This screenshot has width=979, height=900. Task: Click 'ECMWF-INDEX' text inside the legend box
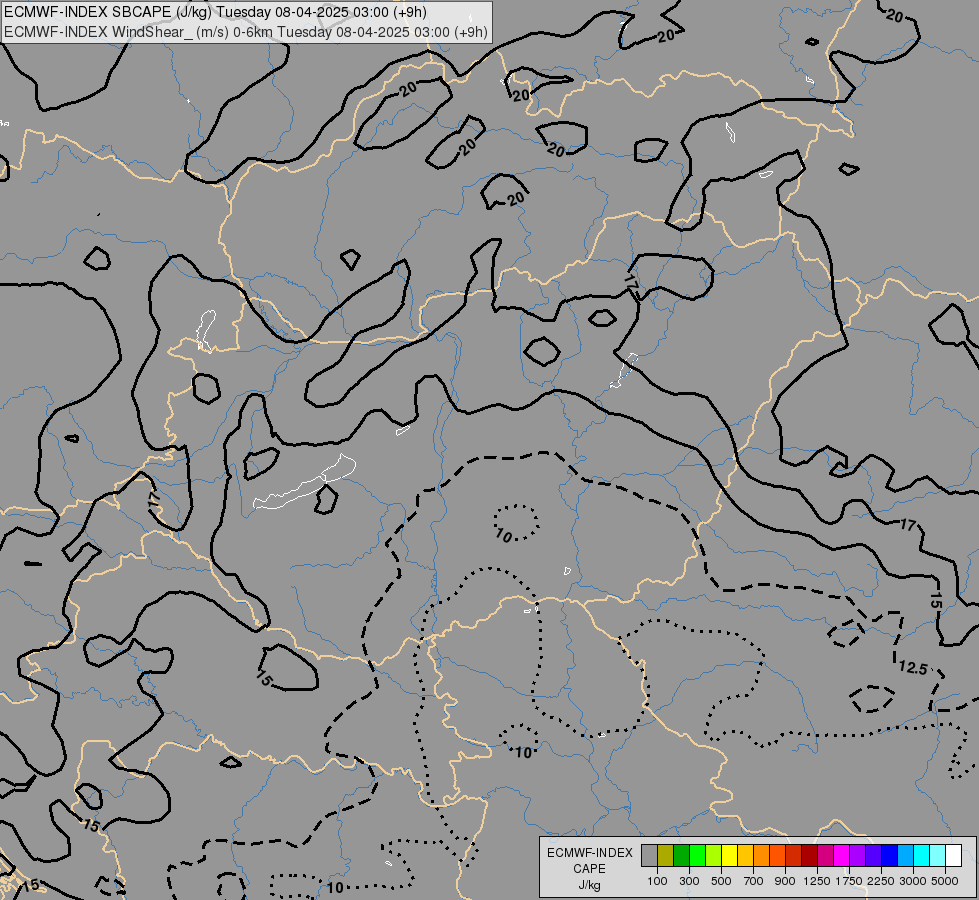(590, 853)
